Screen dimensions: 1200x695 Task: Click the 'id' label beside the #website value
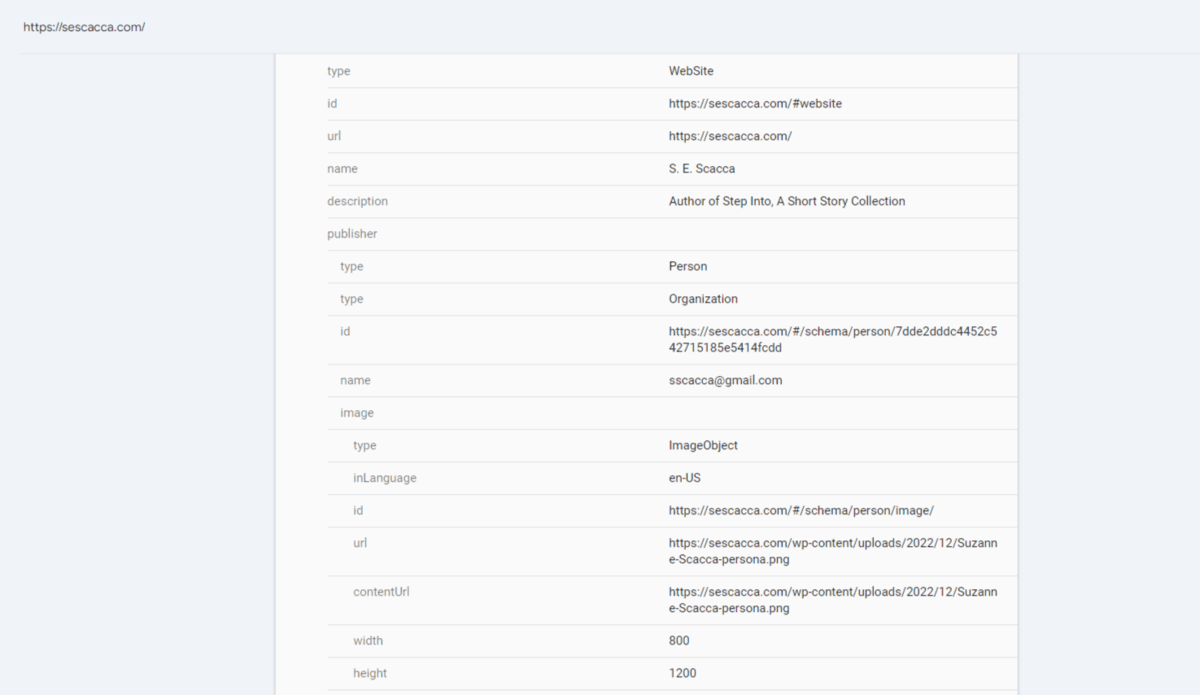tap(332, 103)
